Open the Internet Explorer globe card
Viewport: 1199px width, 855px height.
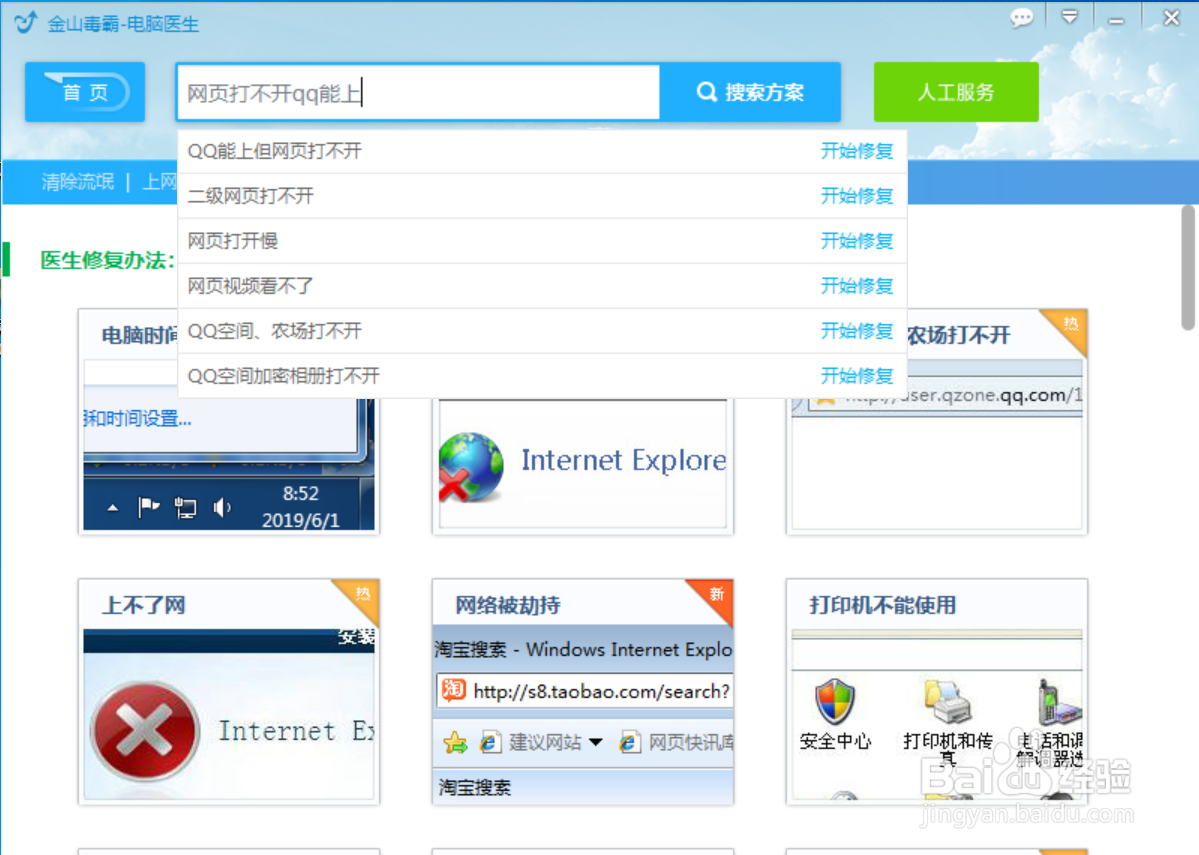pos(583,465)
